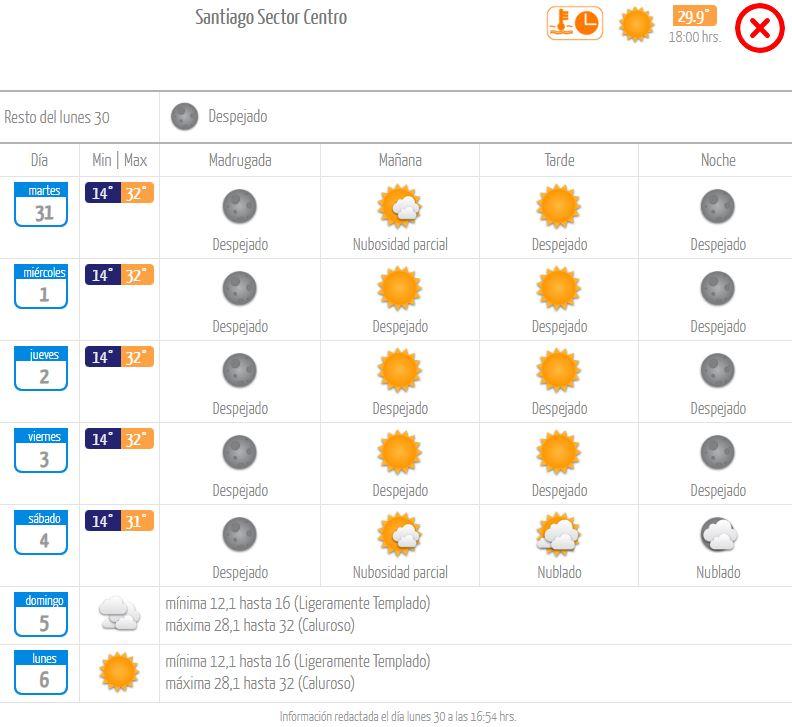This screenshot has height=727, width=792.
Task: Click Saturday night cloudy moon icon
Action: [719, 535]
